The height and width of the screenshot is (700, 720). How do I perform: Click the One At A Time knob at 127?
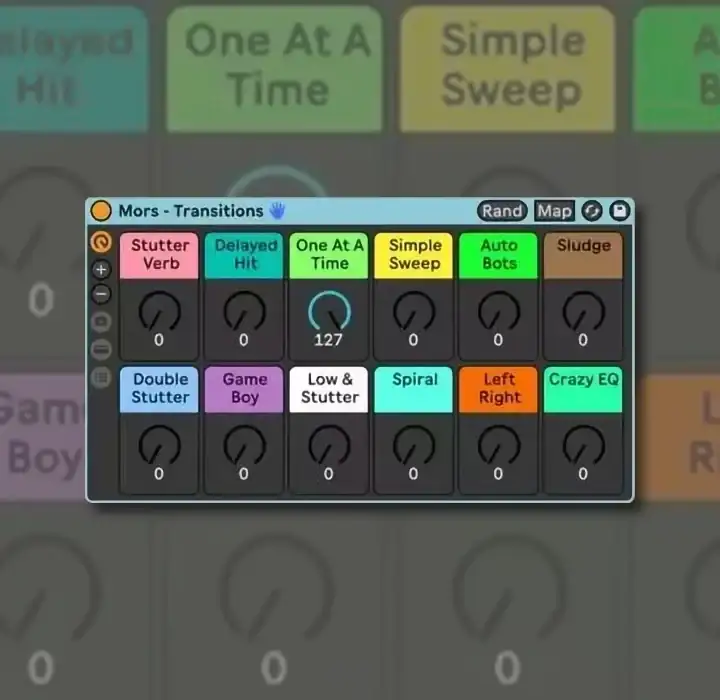coord(329,311)
